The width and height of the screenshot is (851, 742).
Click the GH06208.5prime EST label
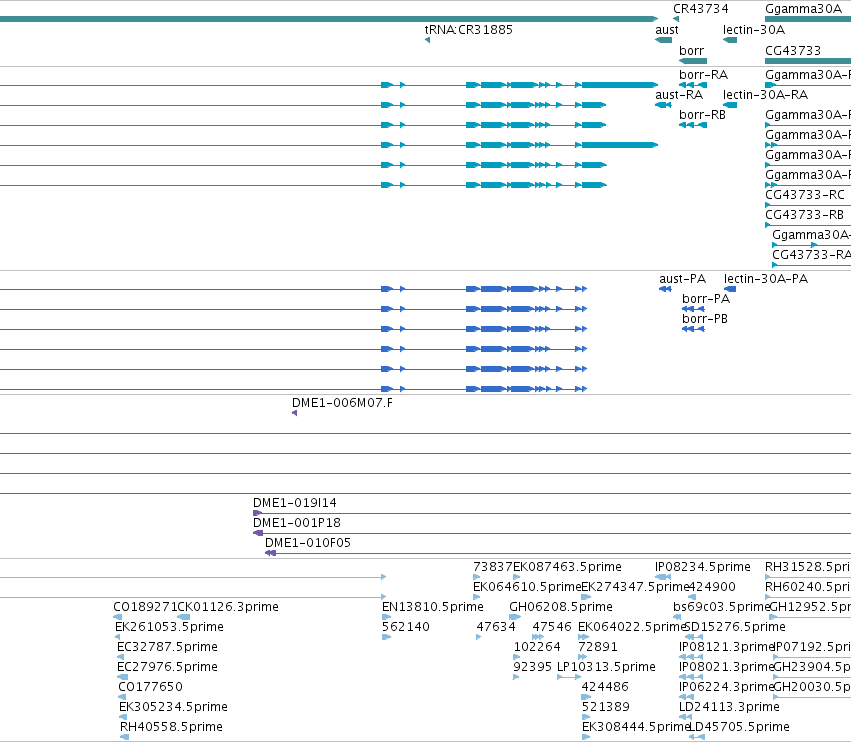pyautogui.click(x=561, y=607)
